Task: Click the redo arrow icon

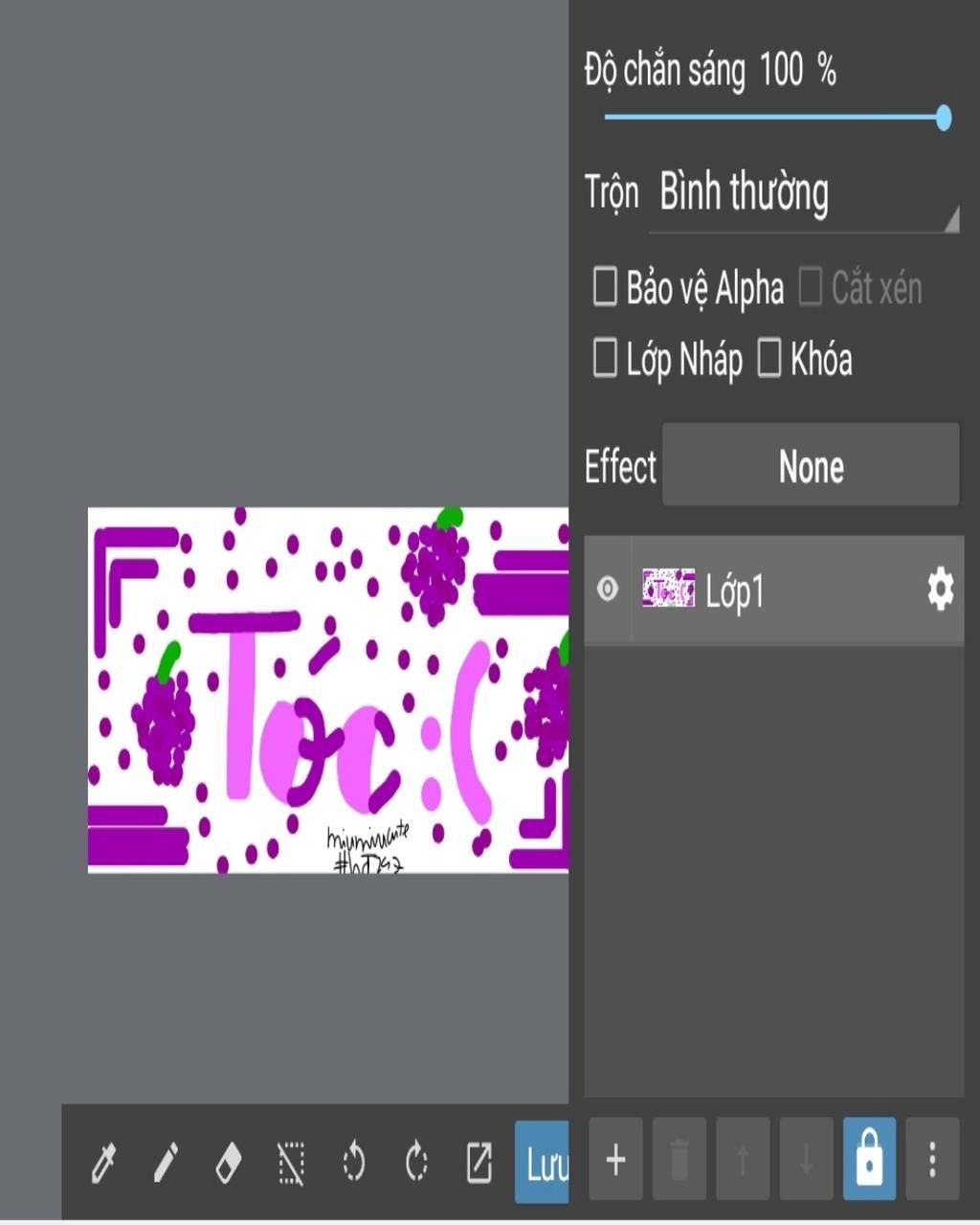Action: click(x=416, y=1163)
